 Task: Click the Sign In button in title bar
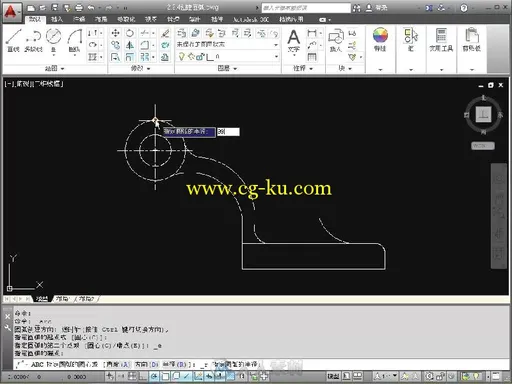point(377,8)
